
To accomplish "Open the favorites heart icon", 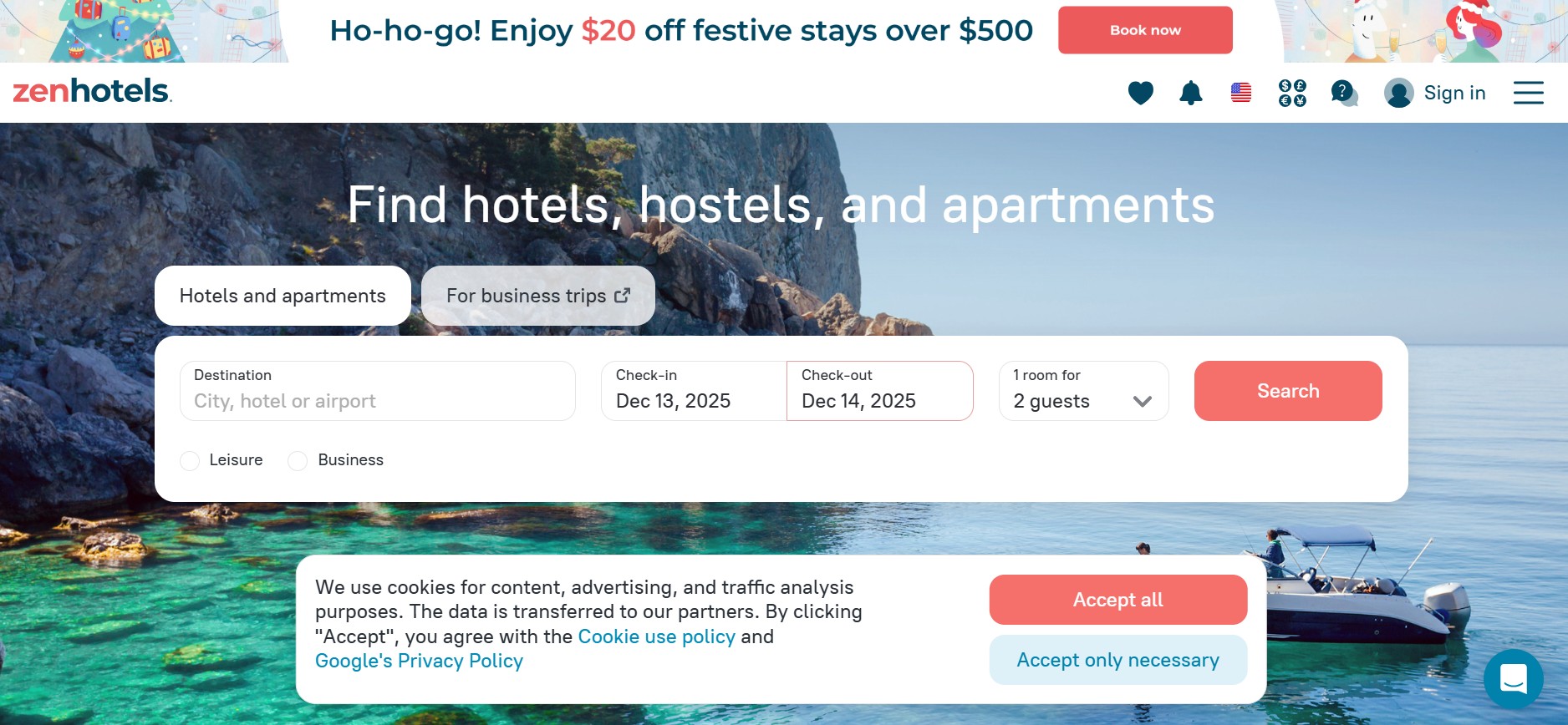I will click(1140, 93).
